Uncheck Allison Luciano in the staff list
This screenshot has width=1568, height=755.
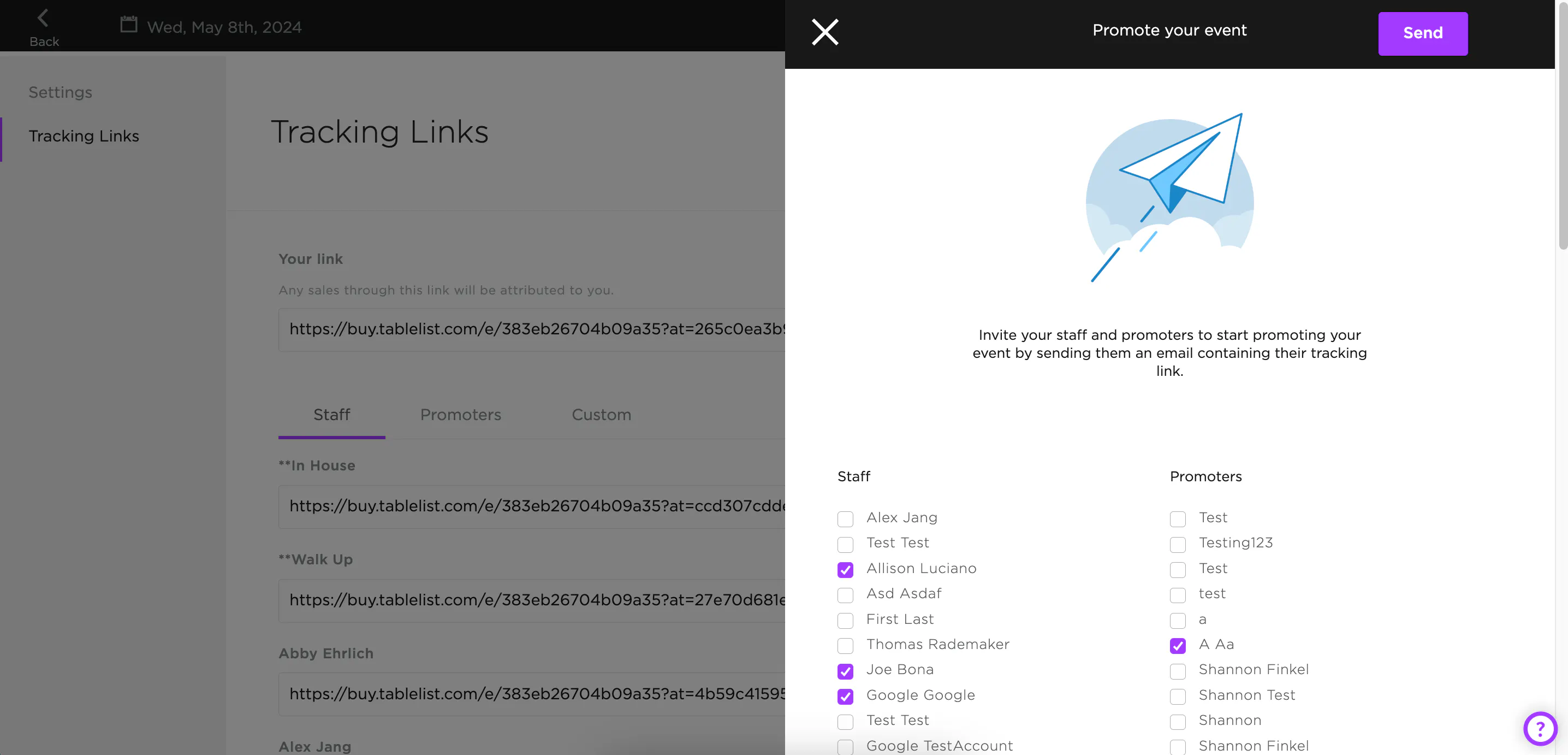tap(845, 569)
